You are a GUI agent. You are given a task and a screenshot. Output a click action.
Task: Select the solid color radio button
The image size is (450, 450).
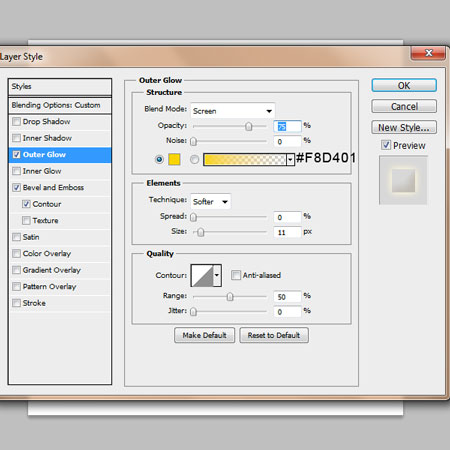pos(159,160)
